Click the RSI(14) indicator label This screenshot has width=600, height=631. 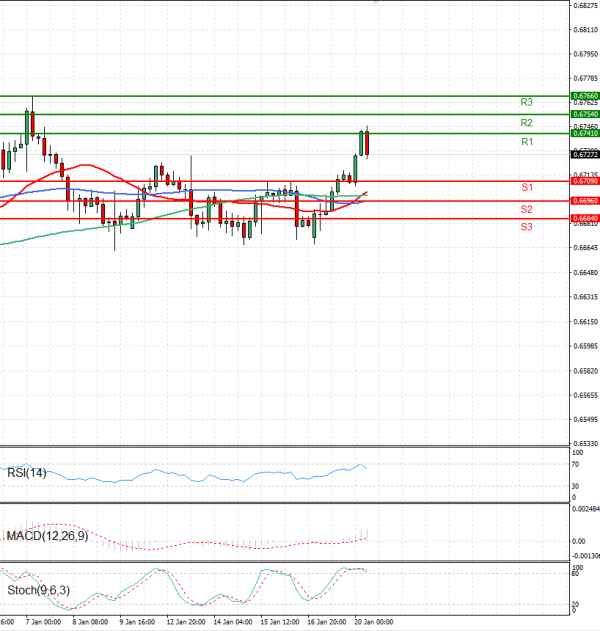tap(27, 472)
